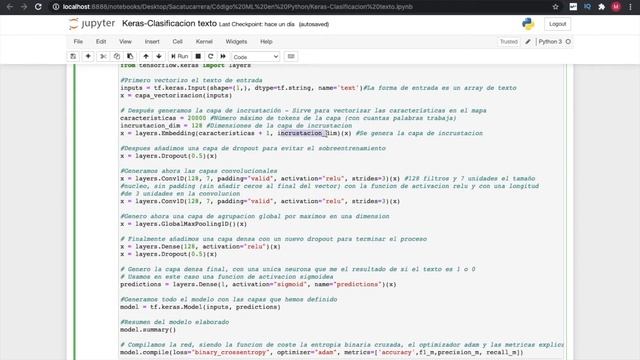Open the File menu
This screenshot has height=360, width=640.
click(x=78, y=42)
